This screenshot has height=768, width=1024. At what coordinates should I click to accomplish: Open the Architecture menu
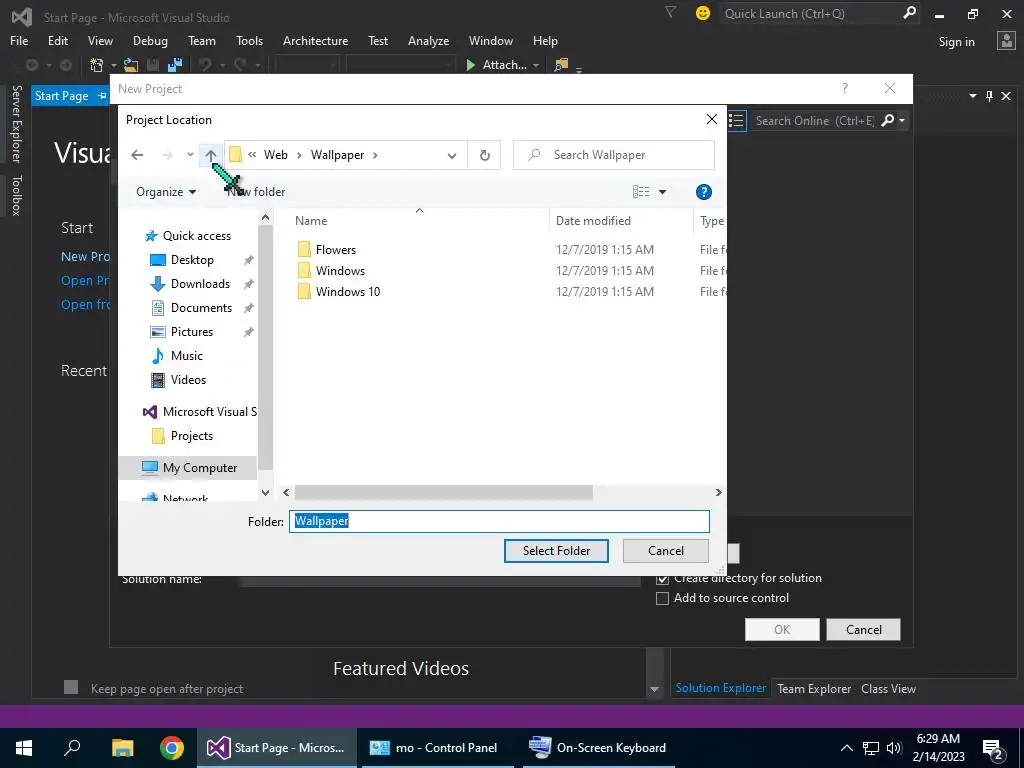tap(315, 40)
